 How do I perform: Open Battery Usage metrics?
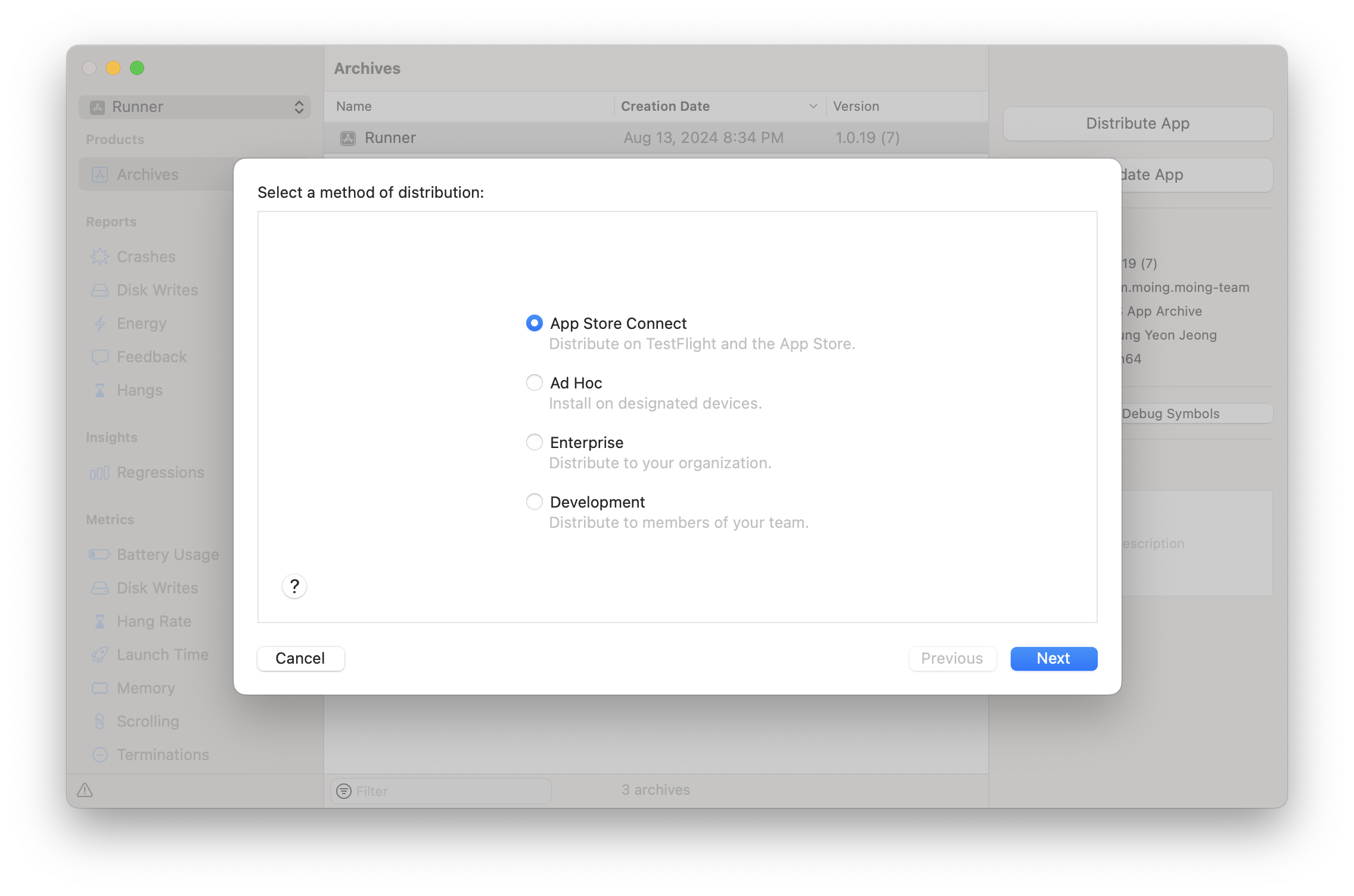(167, 555)
